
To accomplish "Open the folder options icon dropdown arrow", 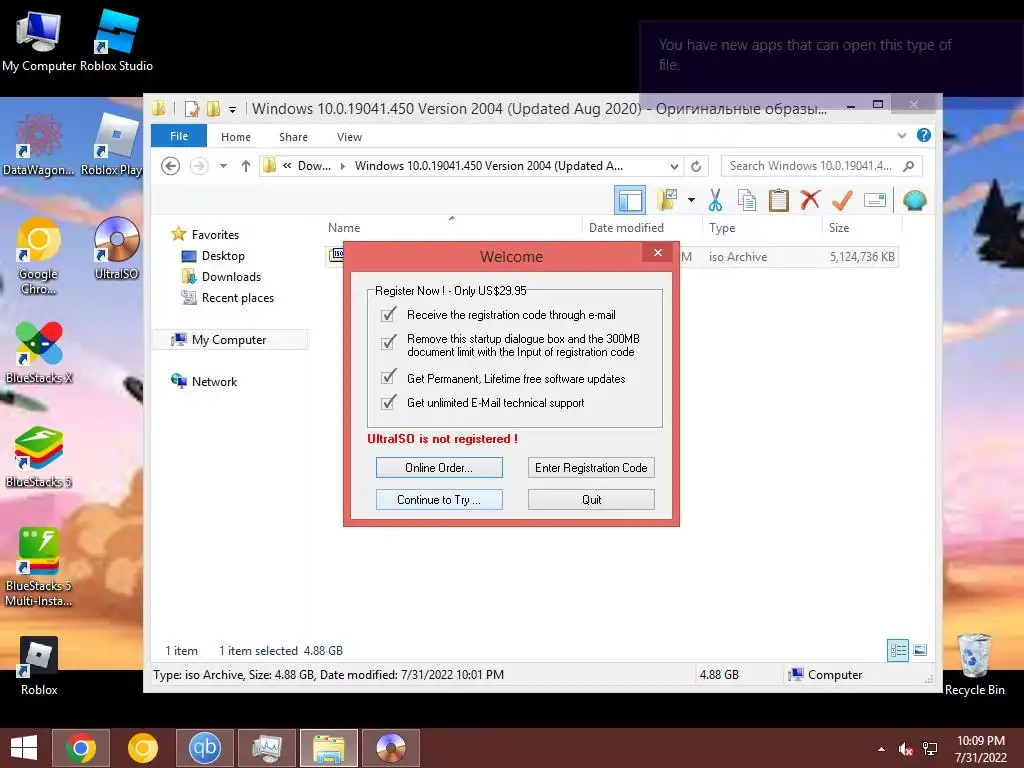I will [691, 200].
